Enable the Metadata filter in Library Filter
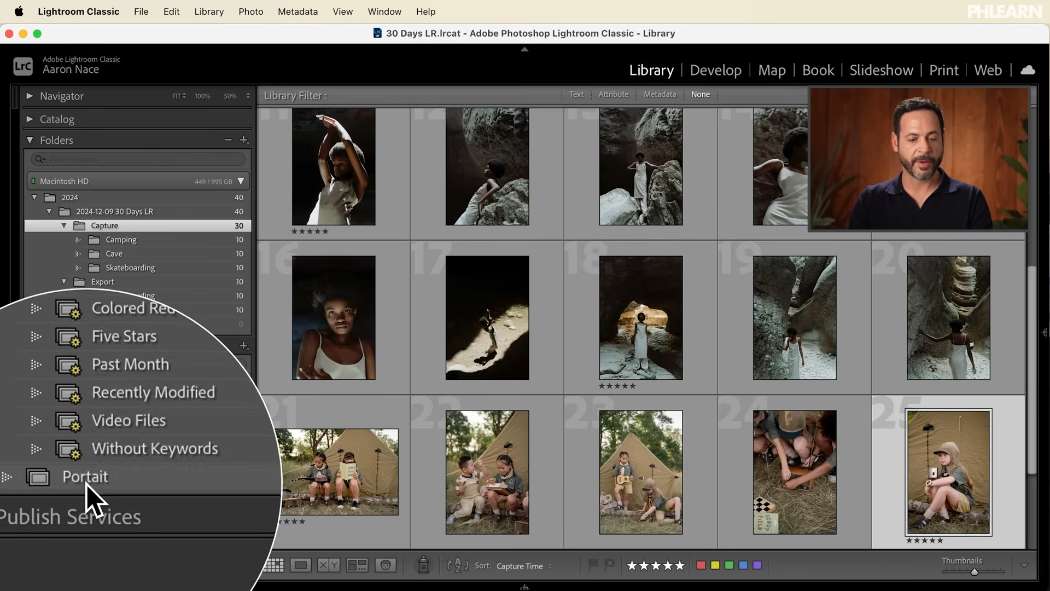The width and height of the screenshot is (1050, 591). pyautogui.click(x=660, y=94)
